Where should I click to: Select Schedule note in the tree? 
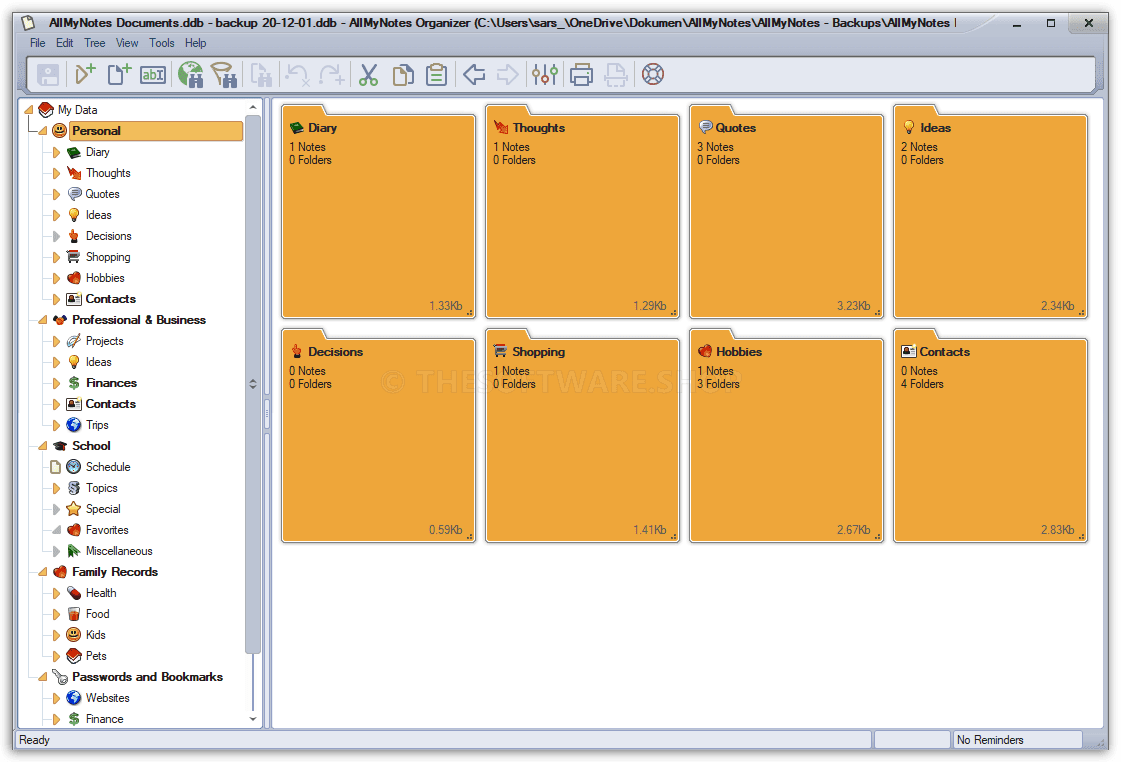108,467
